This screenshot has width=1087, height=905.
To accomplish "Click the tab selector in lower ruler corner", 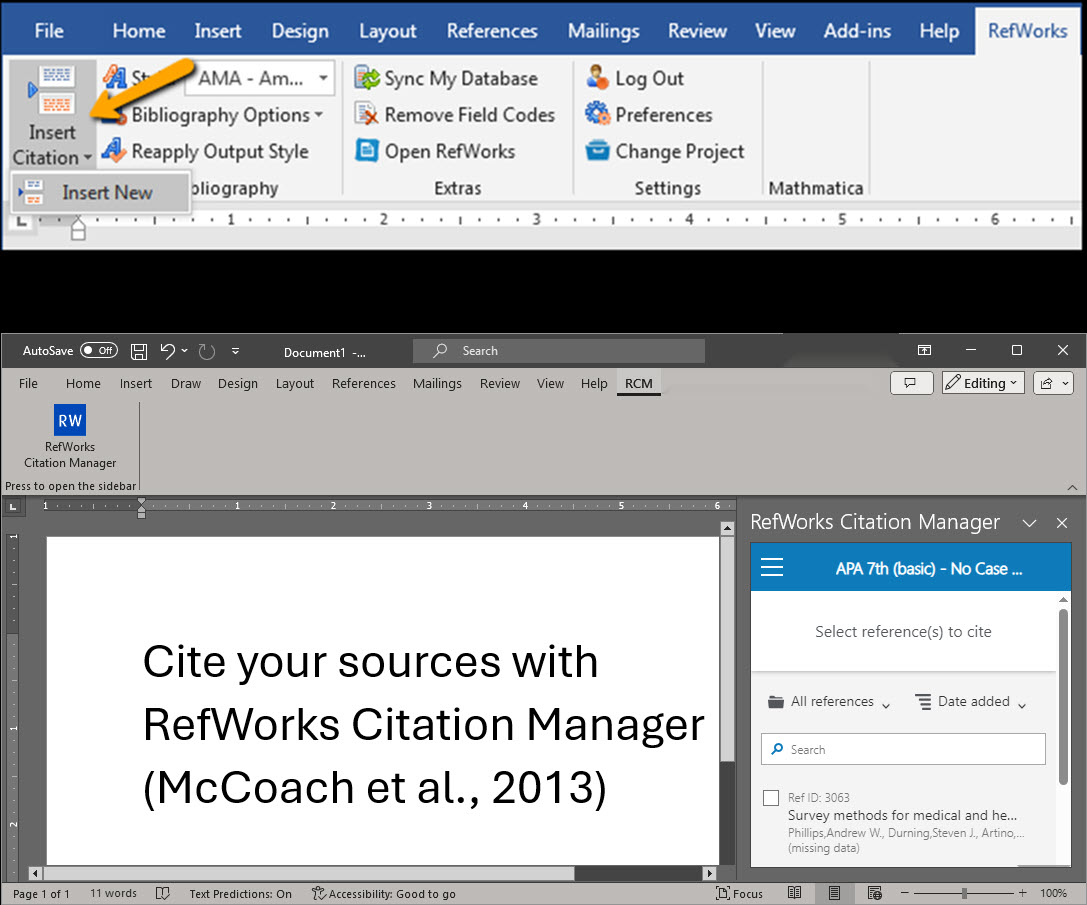I will click(x=12, y=507).
